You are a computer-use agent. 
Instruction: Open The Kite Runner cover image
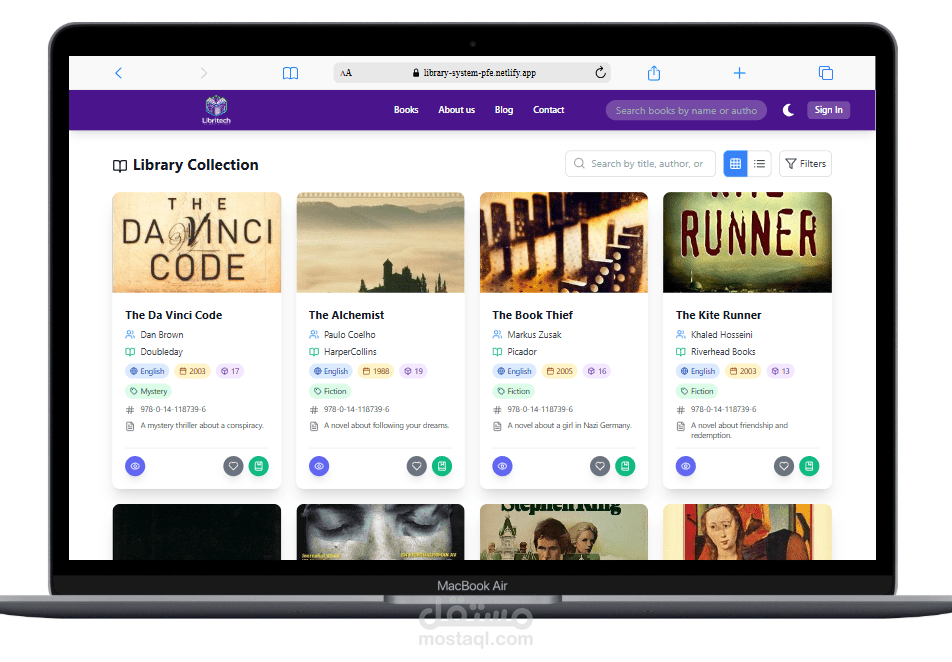click(x=747, y=242)
